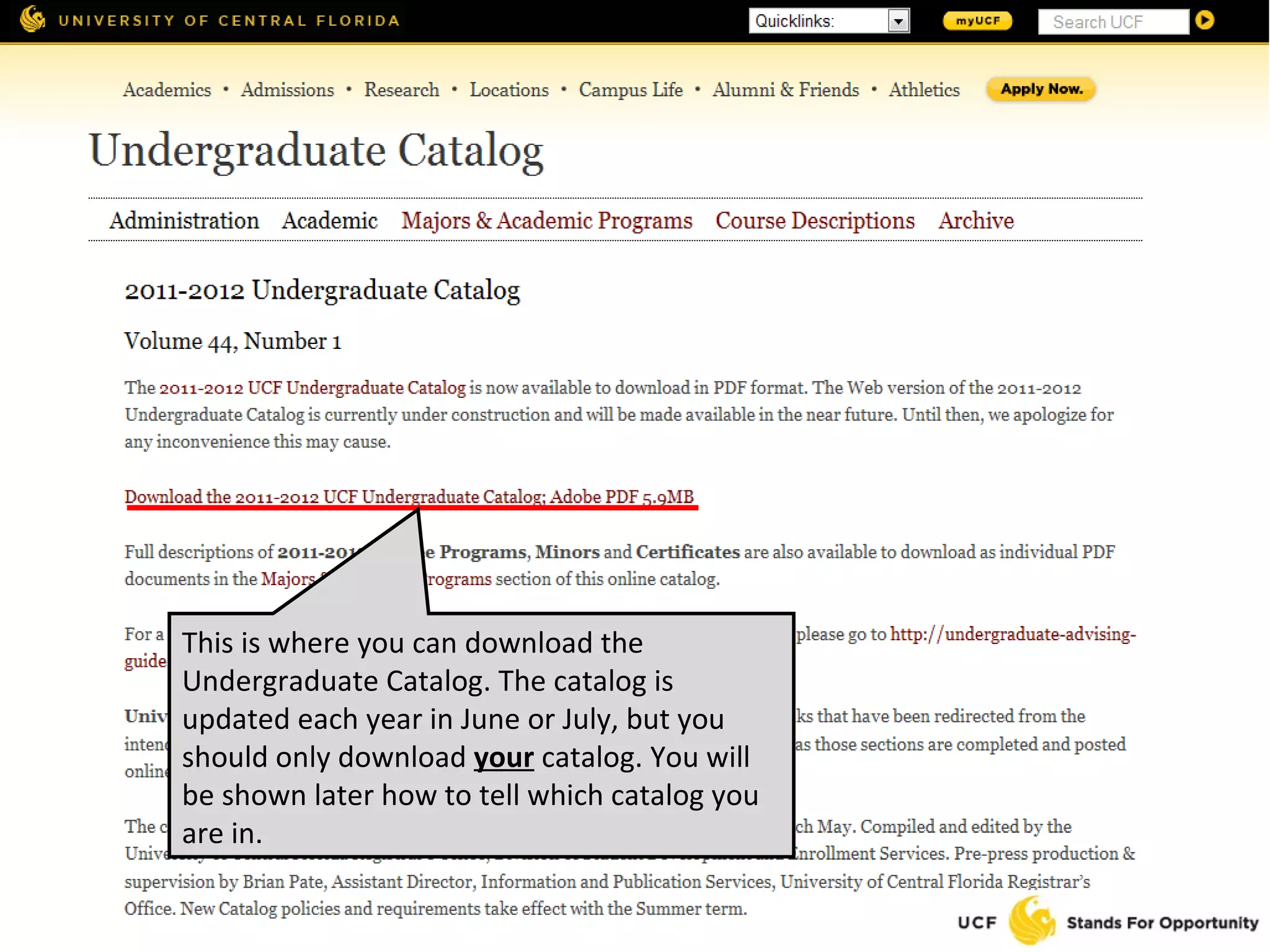
Task: Open the Alumni & Friends navigation link
Action: [x=786, y=90]
